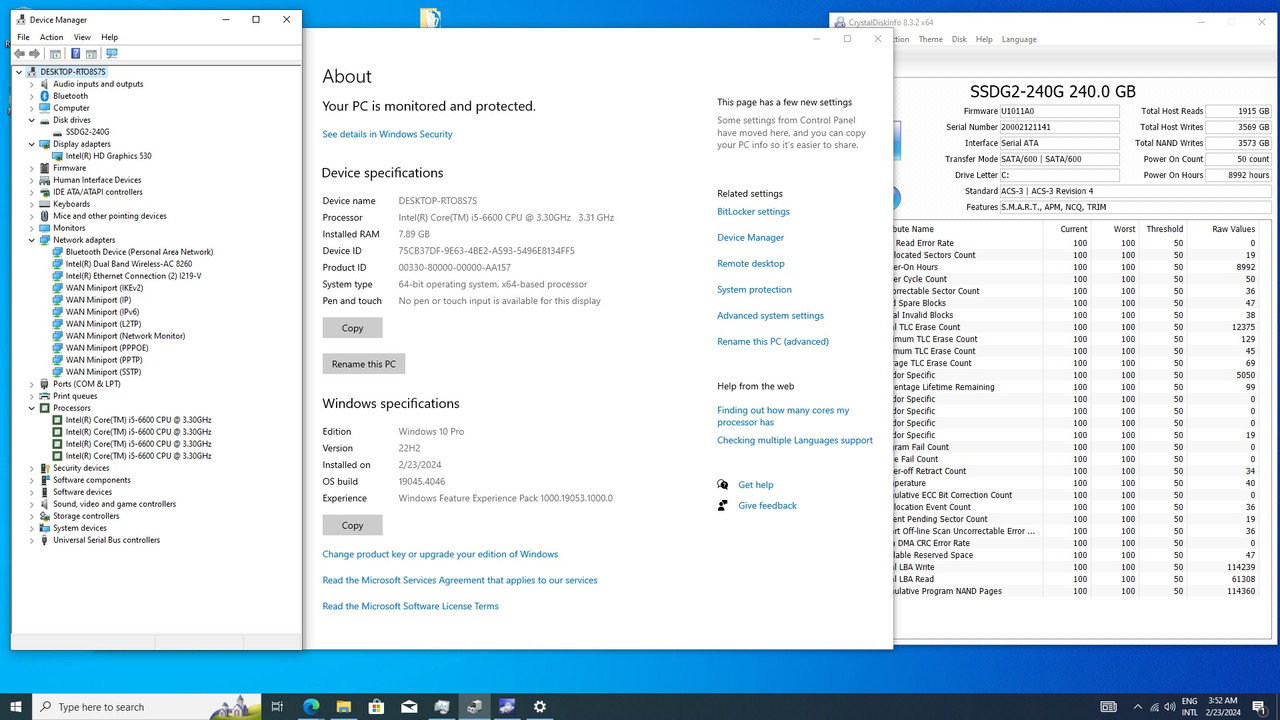Click the Scan for hardware changes monitor icon
This screenshot has height=720, width=1280.
111,53
